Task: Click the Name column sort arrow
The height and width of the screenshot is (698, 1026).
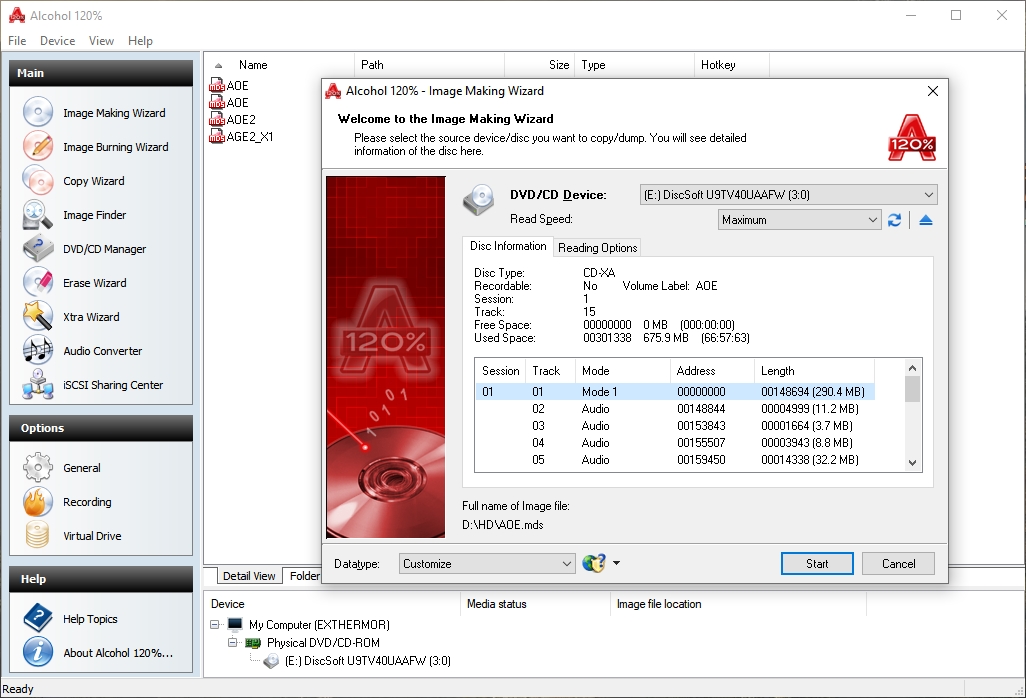Action: pyautogui.click(x=219, y=65)
